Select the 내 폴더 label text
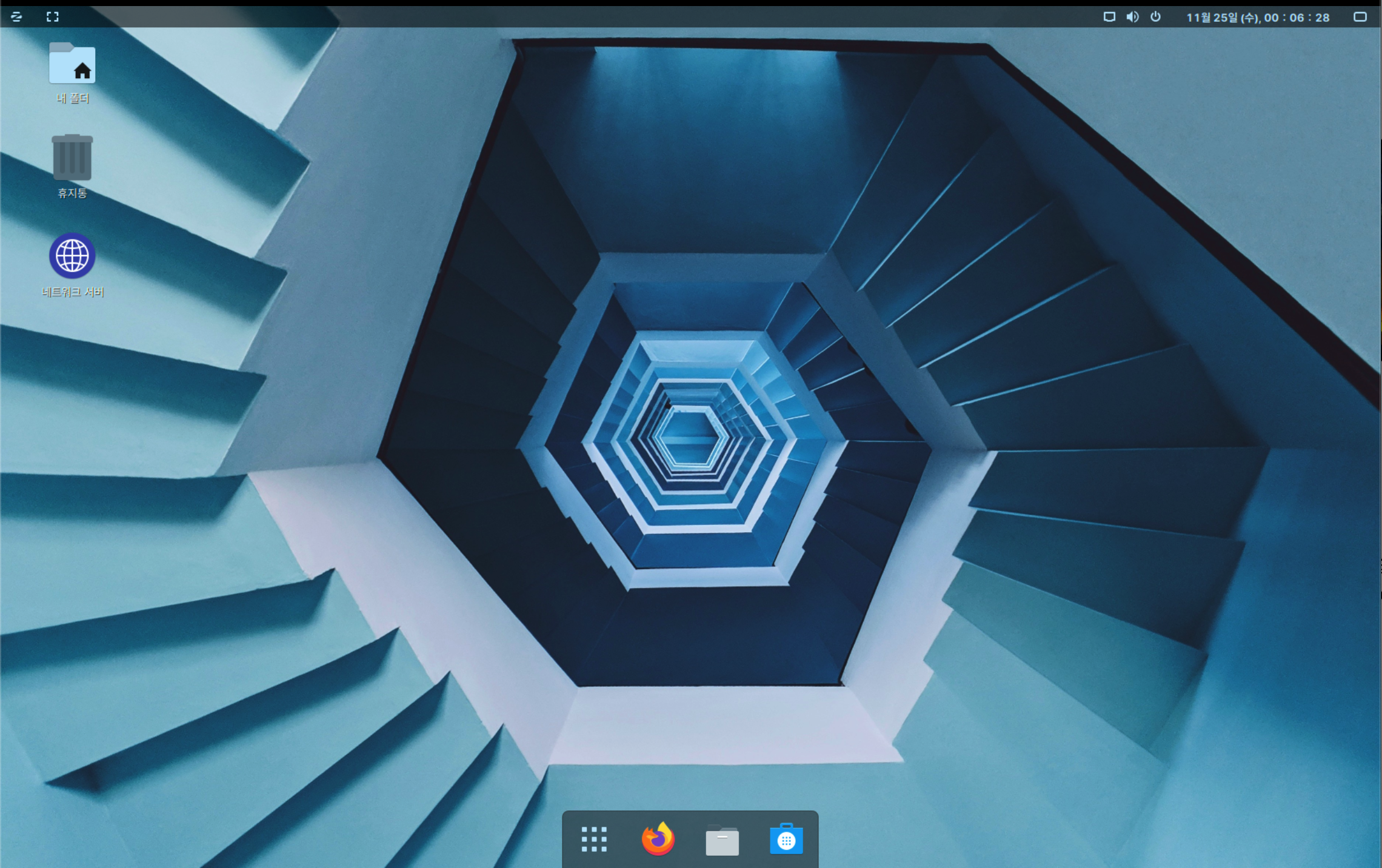 pos(73,98)
